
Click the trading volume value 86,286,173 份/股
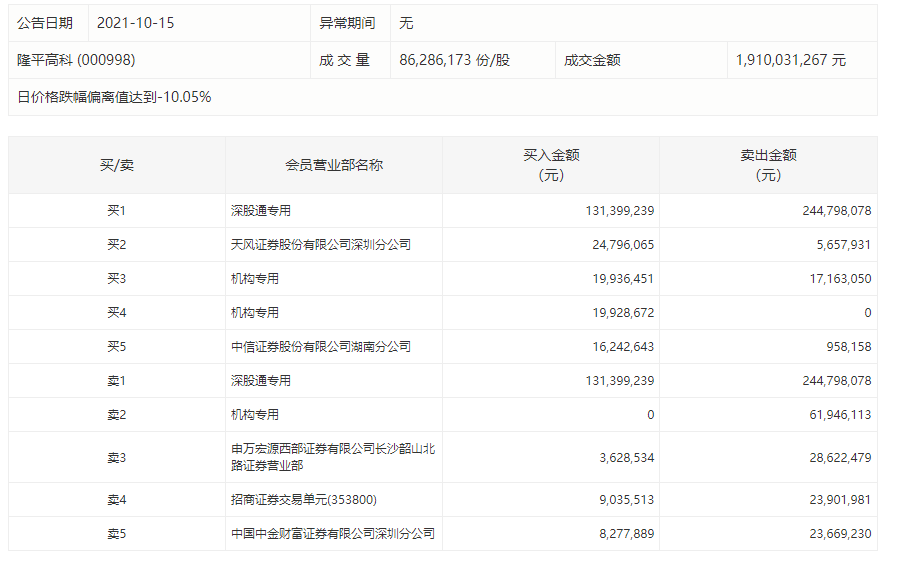point(454,60)
